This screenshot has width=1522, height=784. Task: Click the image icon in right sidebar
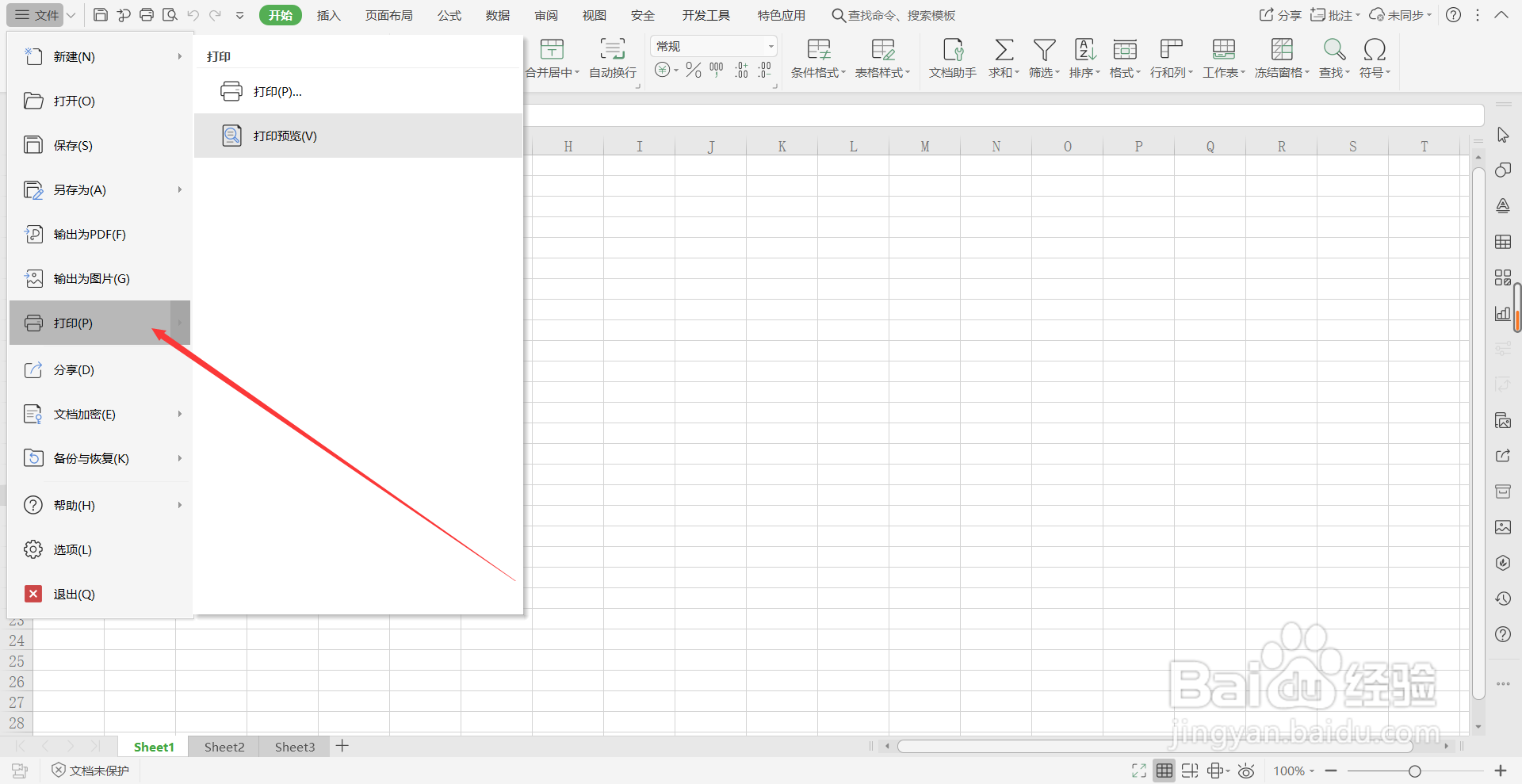click(1503, 527)
